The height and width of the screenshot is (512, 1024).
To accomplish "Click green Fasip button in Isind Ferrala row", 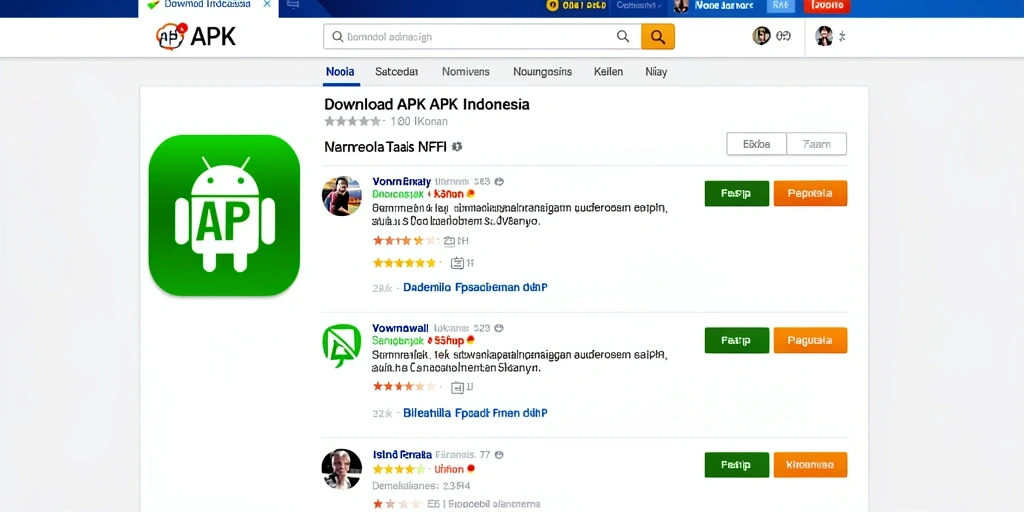I will point(737,465).
